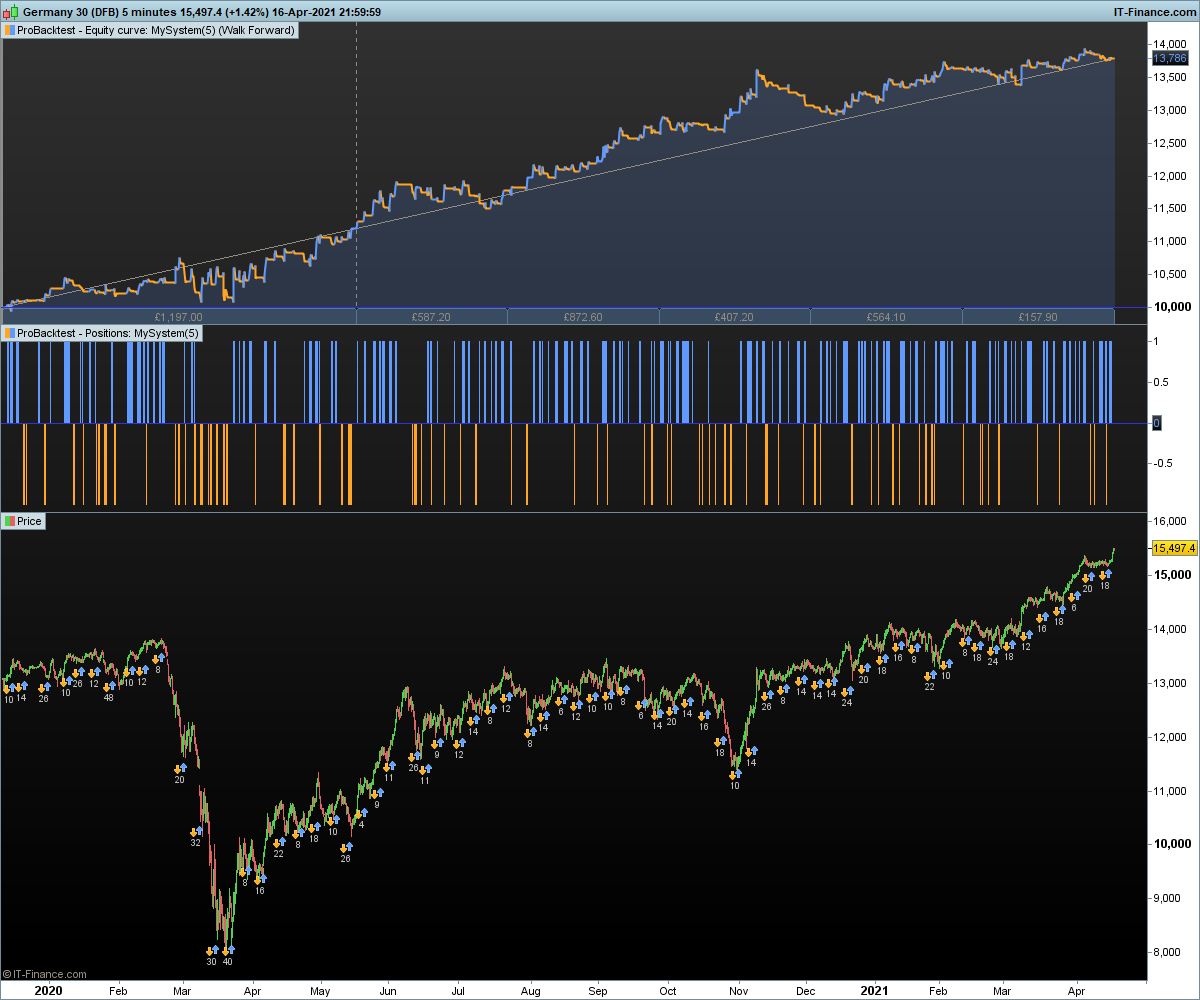Select the walk-forward segment £872.60
This screenshot has width=1200, height=1000.
tap(583, 316)
